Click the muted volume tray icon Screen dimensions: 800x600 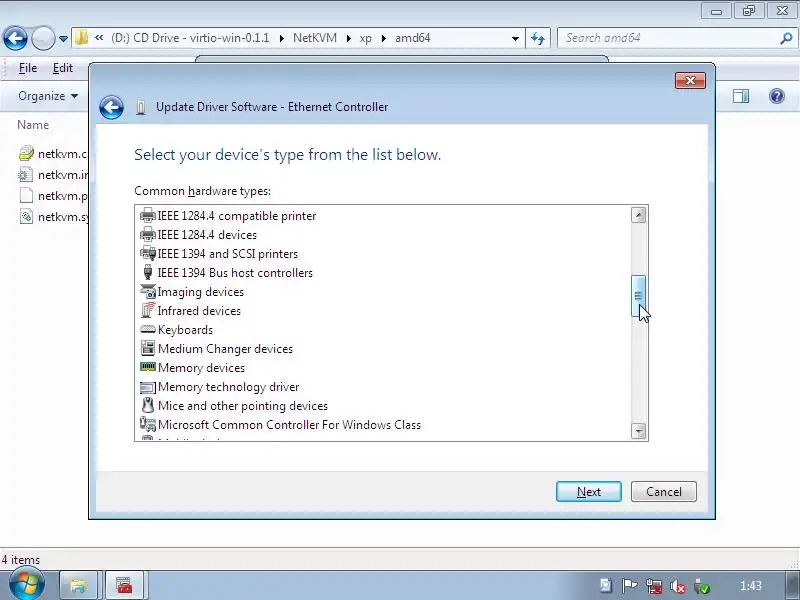coord(678,586)
